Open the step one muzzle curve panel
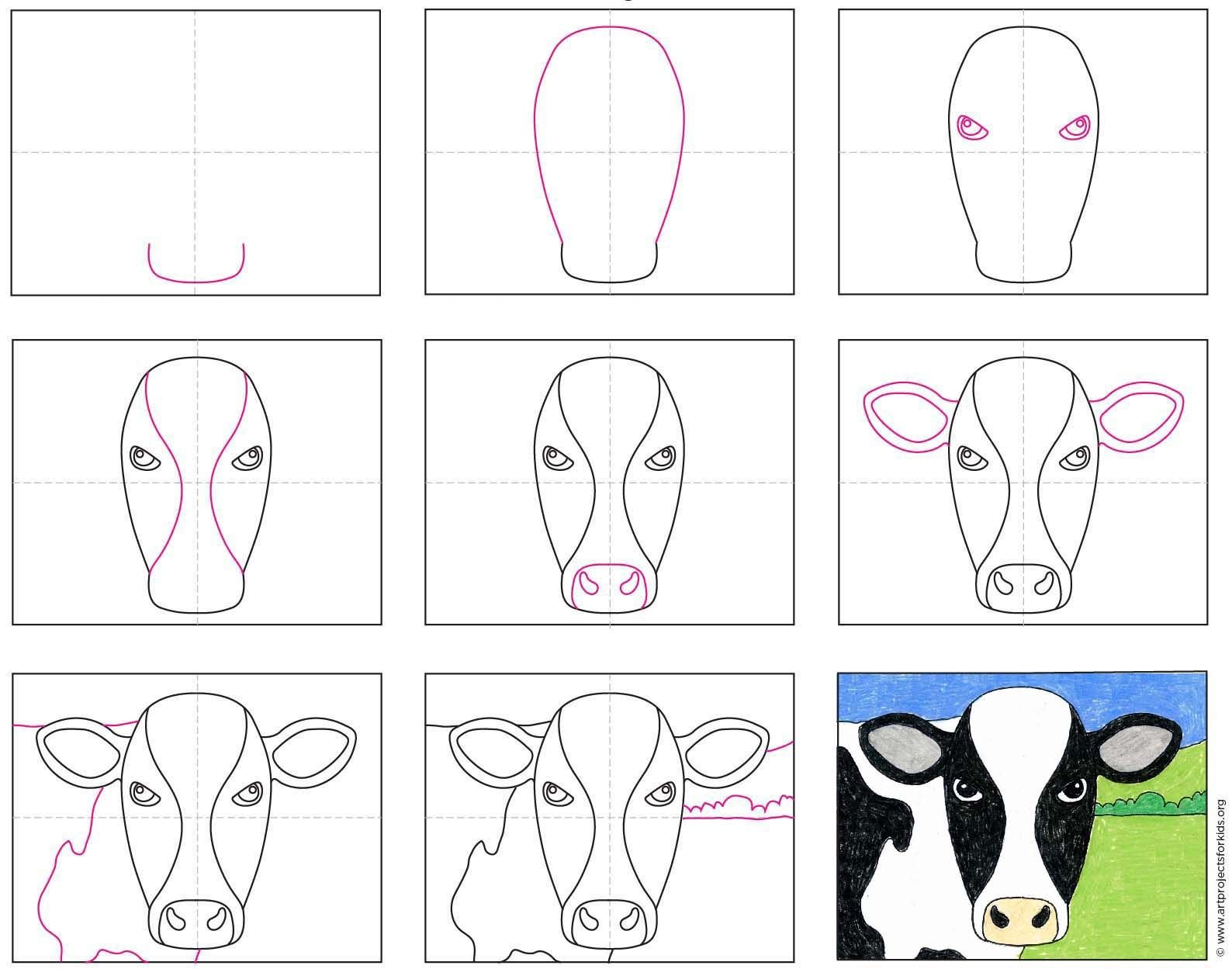 pos(196,152)
